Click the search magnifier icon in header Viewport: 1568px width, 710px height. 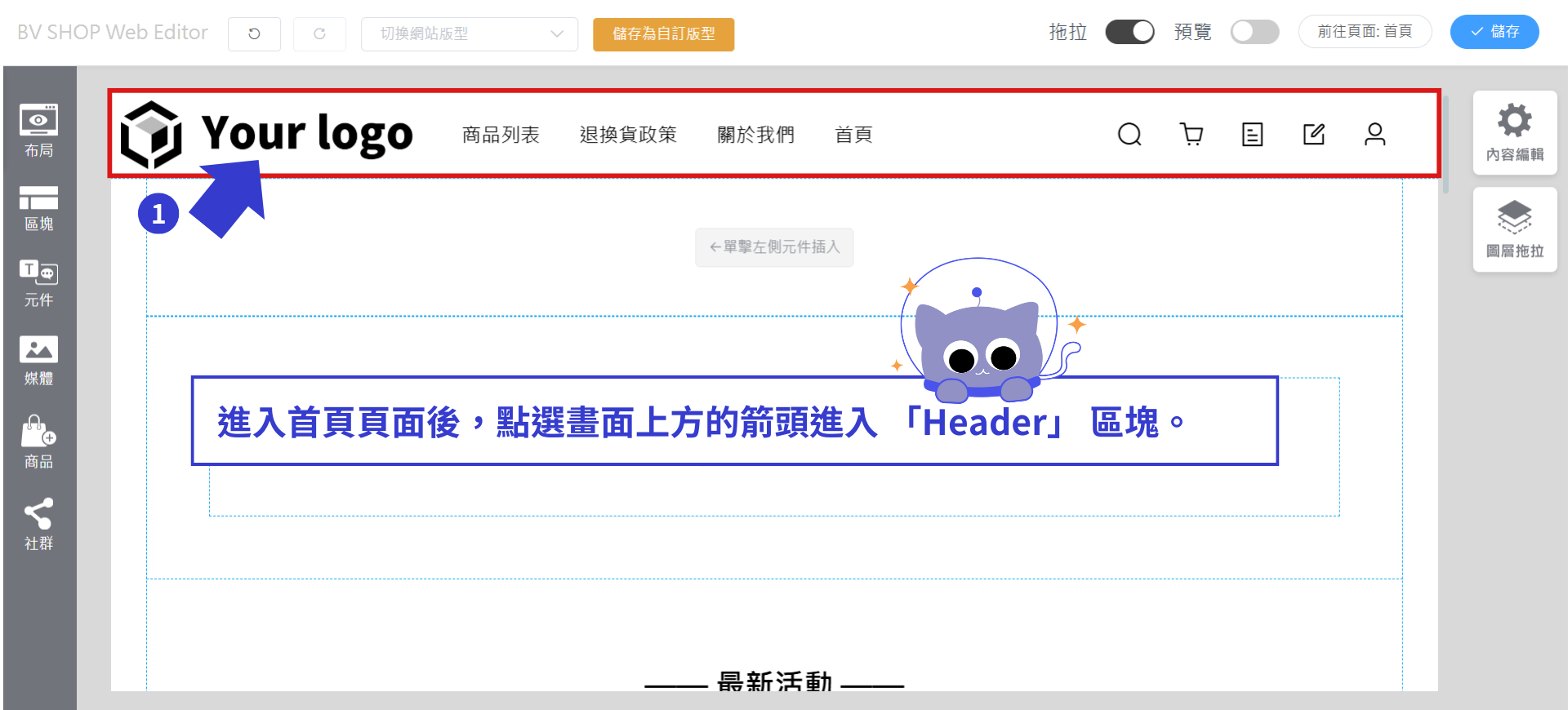click(1129, 134)
